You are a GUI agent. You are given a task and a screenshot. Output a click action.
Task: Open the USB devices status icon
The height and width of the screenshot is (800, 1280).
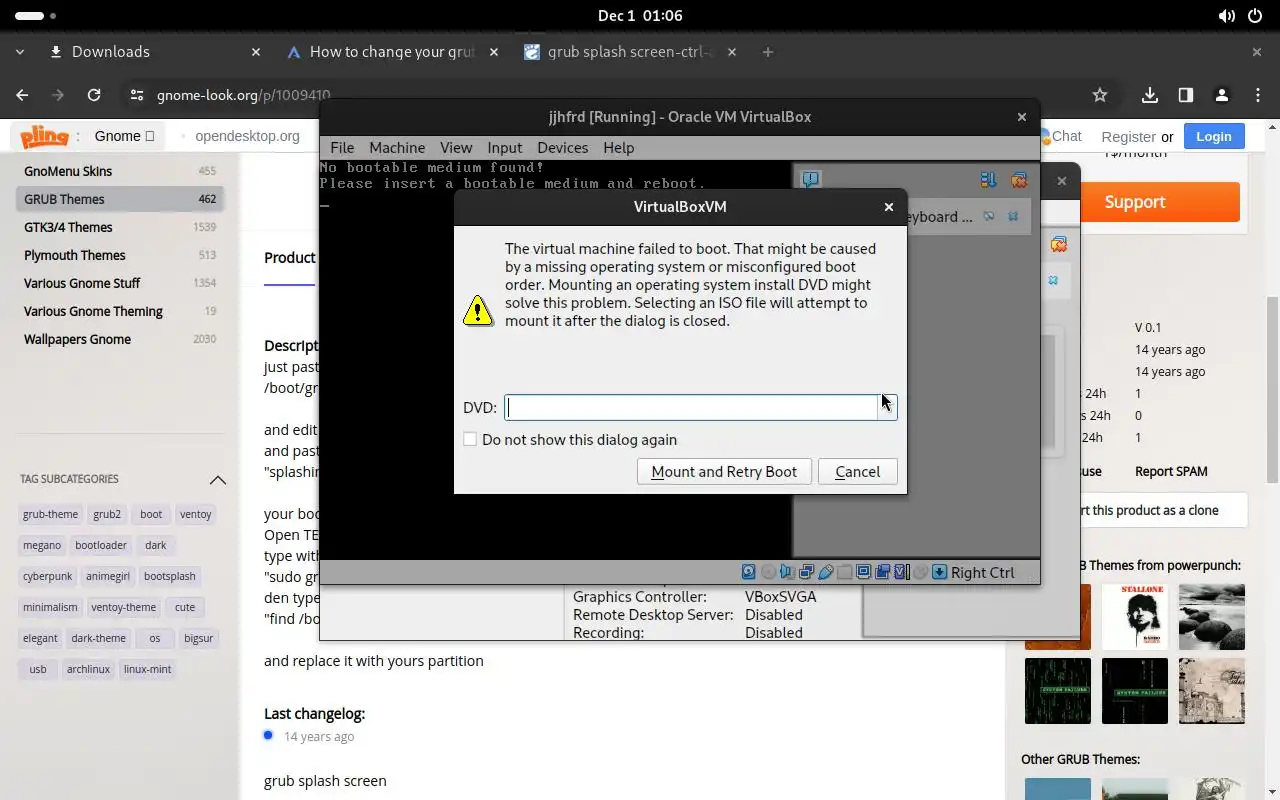click(x=826, y=572)
